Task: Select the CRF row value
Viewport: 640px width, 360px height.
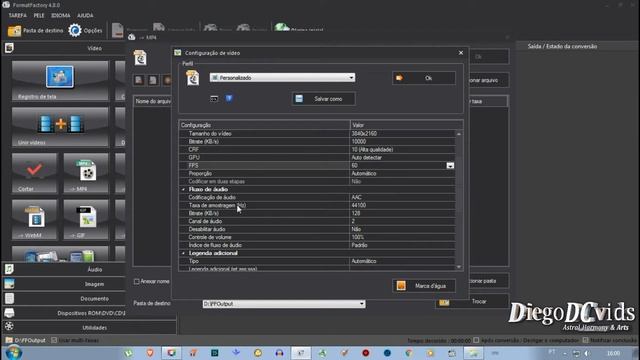Action: [402, 149]
